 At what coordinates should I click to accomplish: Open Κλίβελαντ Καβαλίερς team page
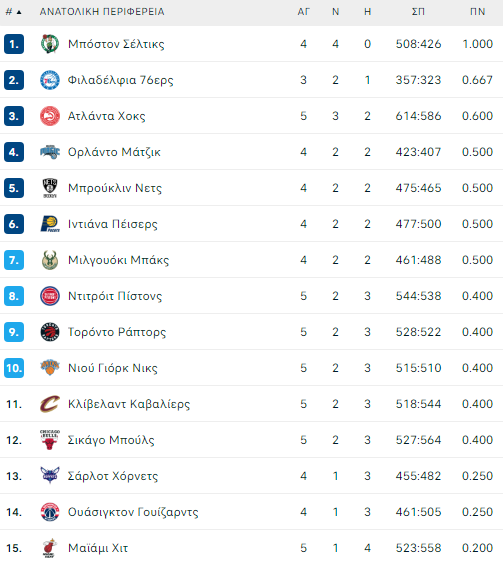pyautogui.click(x=129, y=404)
